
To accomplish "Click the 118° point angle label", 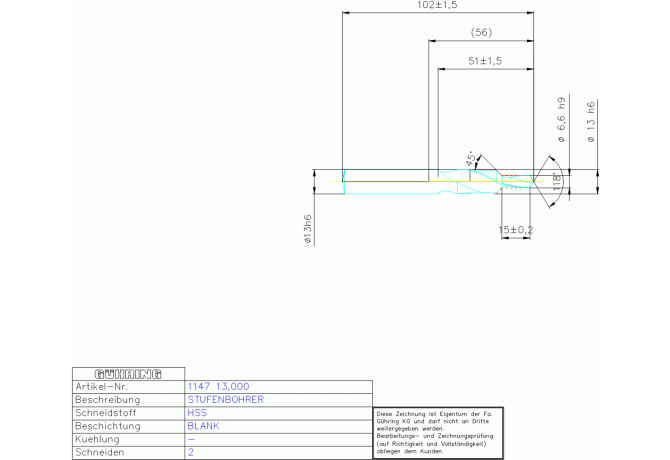I will (556, 182).
